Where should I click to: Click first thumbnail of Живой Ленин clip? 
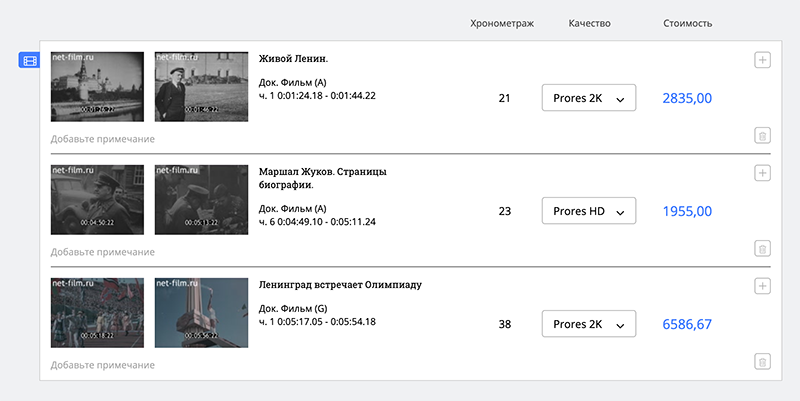97,85
